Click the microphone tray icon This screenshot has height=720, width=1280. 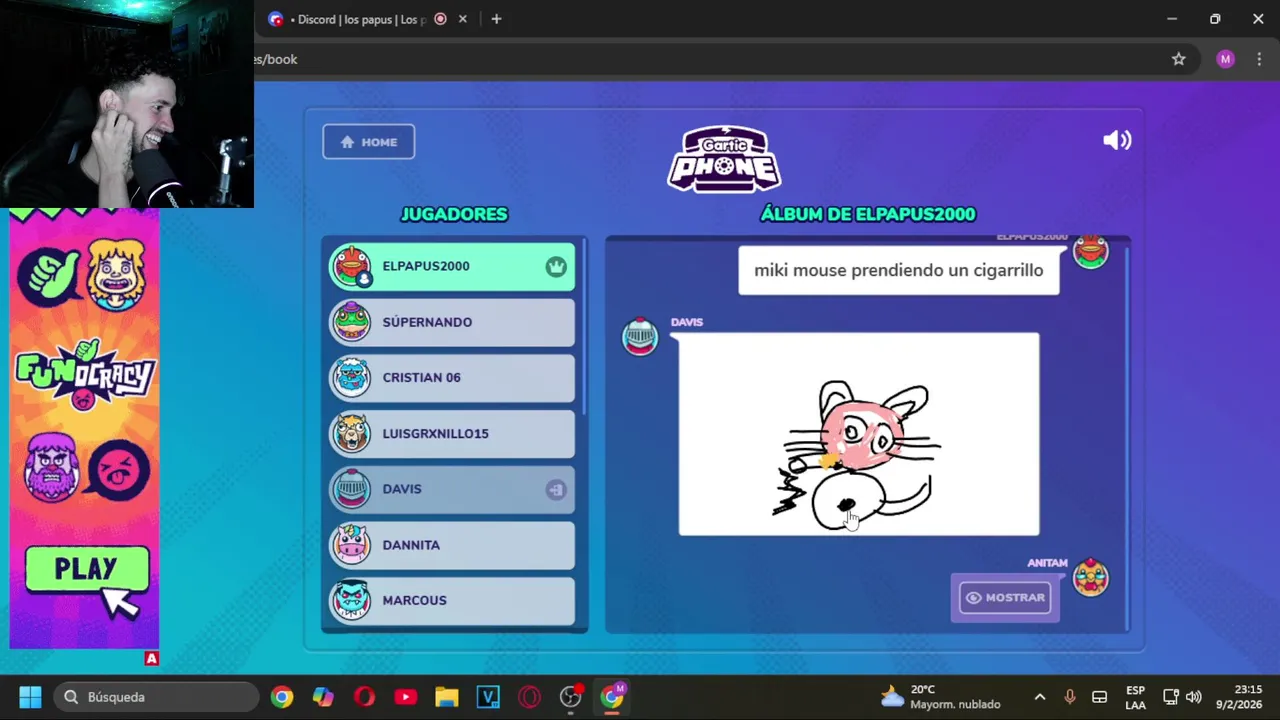pyautogui.click(x=1069, y=697)
